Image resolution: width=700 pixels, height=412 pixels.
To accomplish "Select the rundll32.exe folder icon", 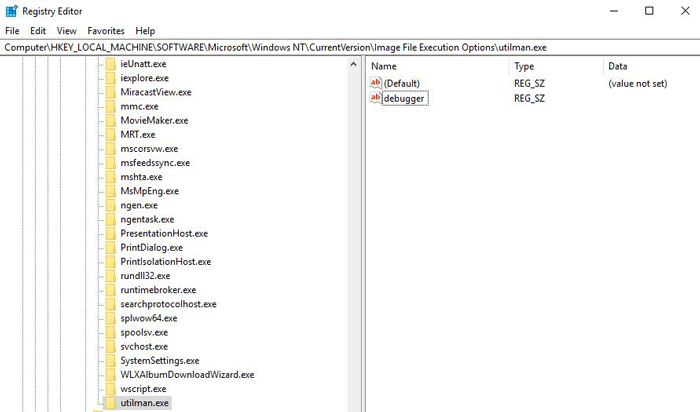I will 111,276.
